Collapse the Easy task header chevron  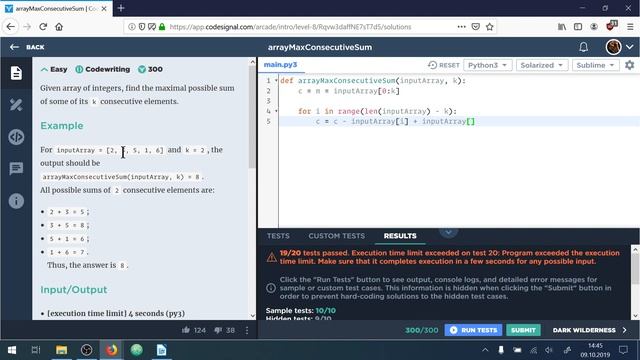click(x=44, y=69)
